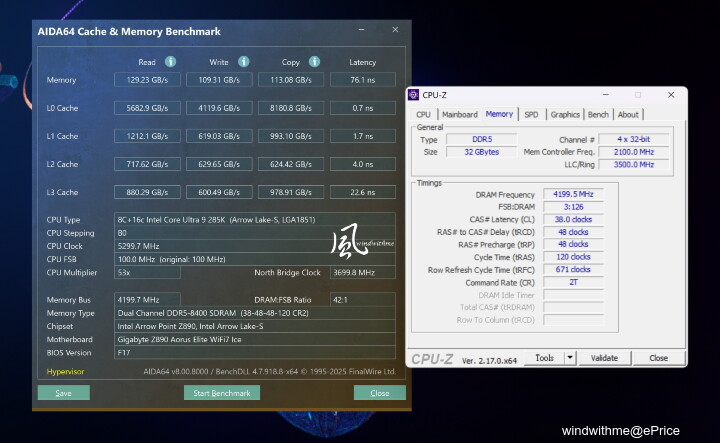Switch to the Bench tab in CPU-Z
Image resolution: width=720 pixels, height=443 pixels.
click(598, 115)
